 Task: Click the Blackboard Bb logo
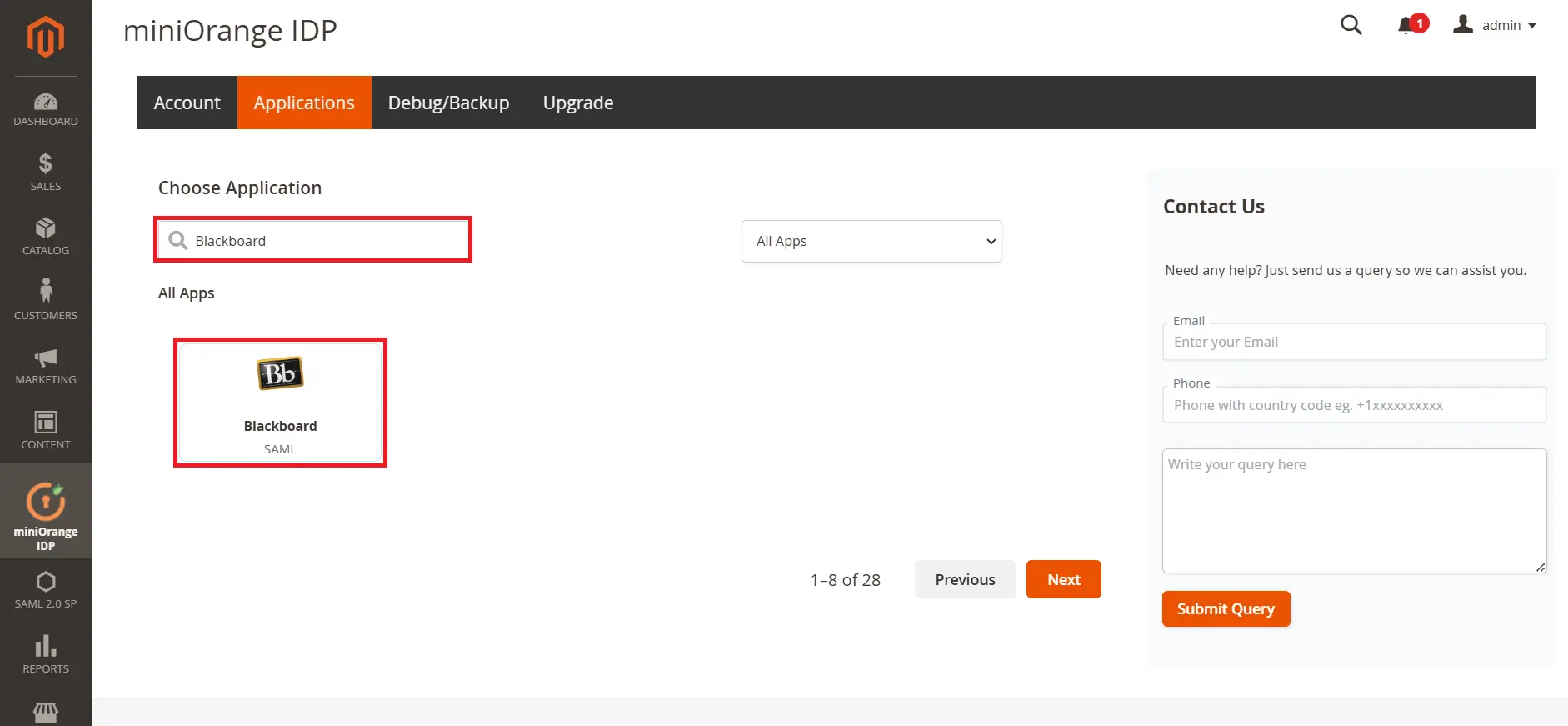click(x=280, y=374)
